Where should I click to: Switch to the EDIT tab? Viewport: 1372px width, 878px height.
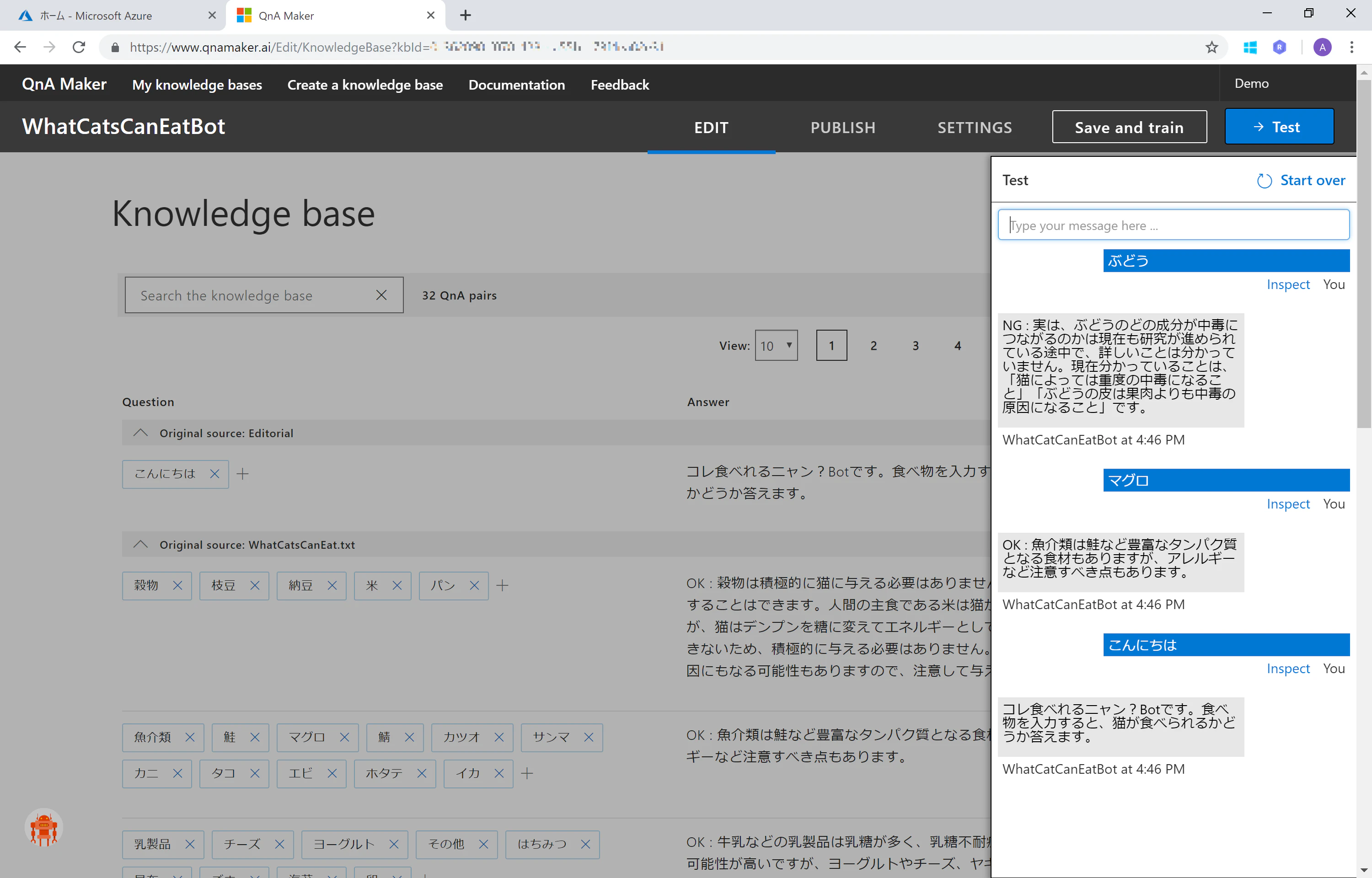click(x=711, y=128)
